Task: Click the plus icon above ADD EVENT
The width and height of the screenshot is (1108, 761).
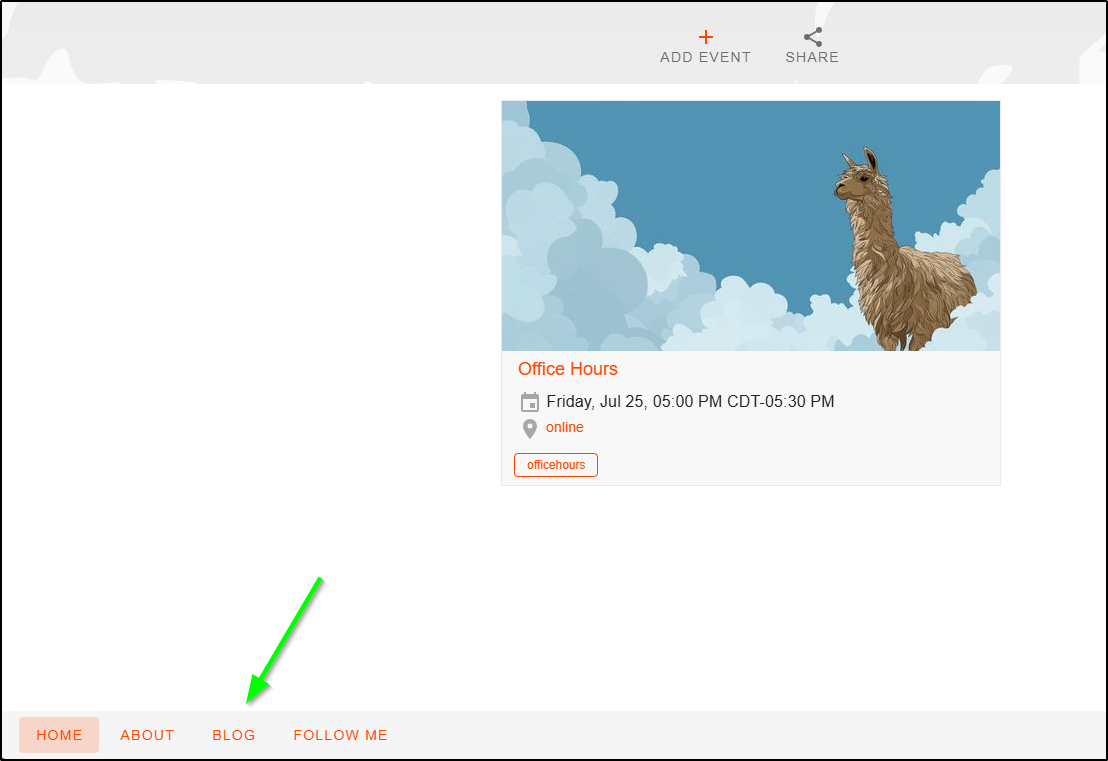Action: [x=705, y=37]
